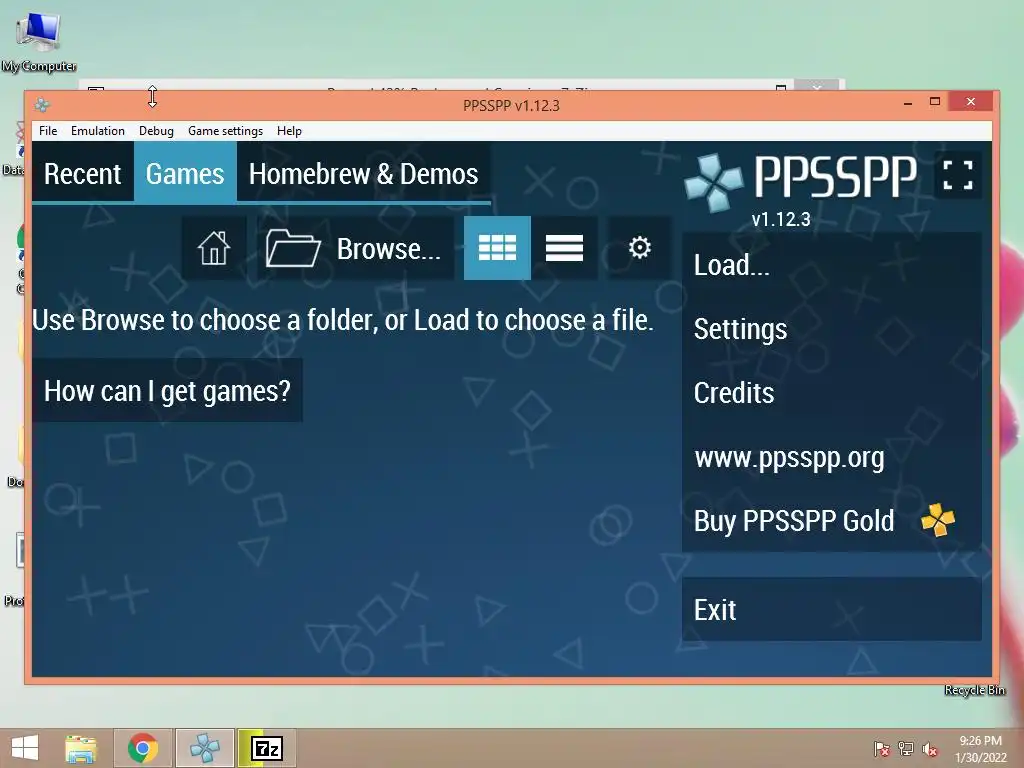The width and height of the screenshot is (1024, 768).
Task: Open My Computer desktop icon
Action: (x=39, y=40)
